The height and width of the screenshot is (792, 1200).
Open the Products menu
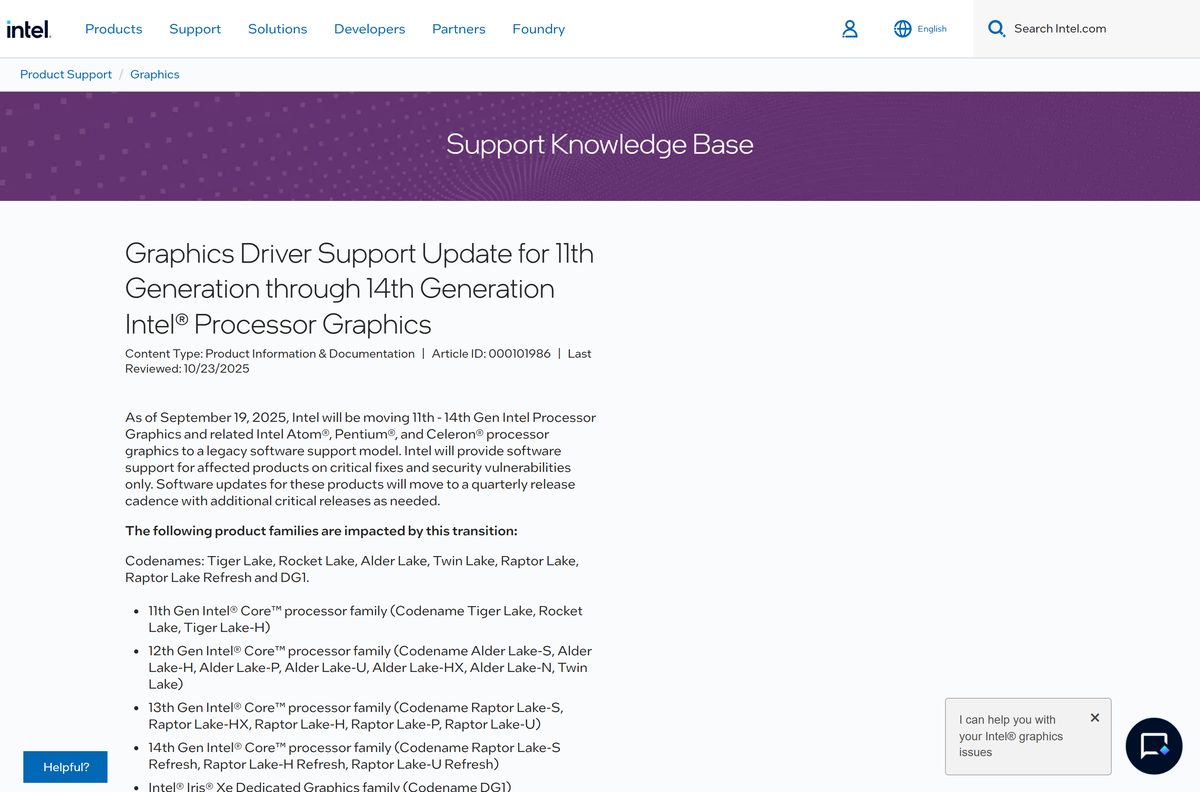(114, 29)
